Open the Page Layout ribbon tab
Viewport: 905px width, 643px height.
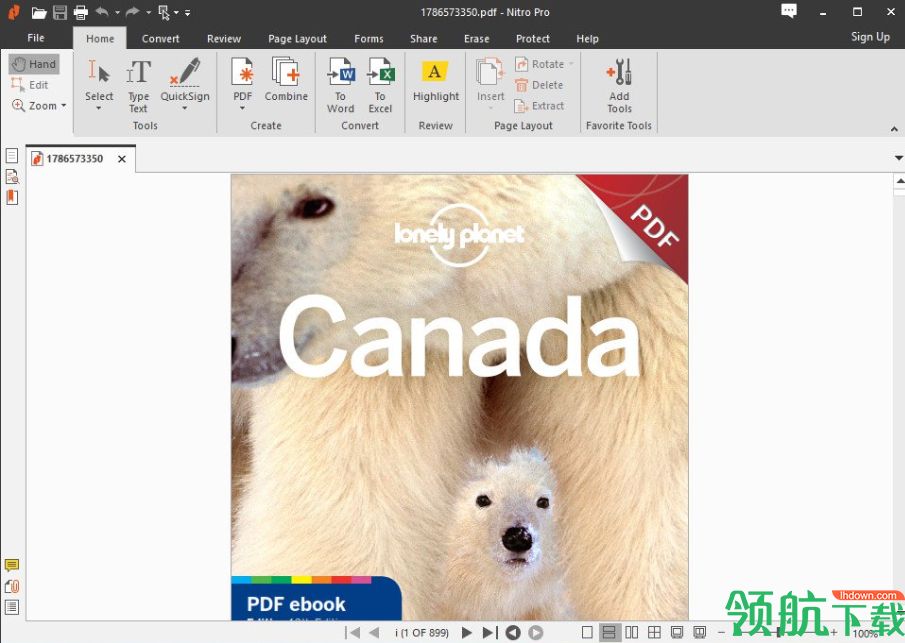(x=297, y=39)
